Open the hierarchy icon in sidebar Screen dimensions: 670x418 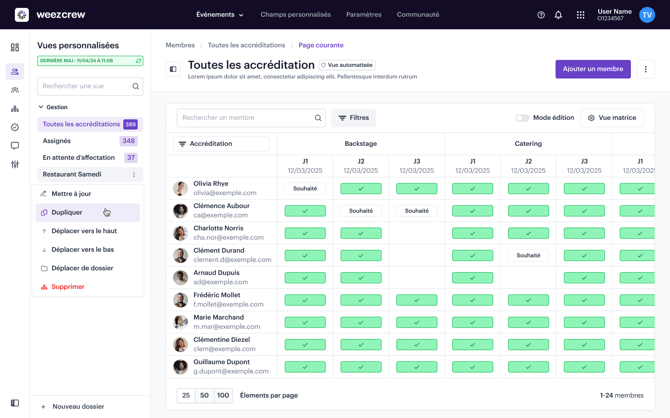pos(15,109)
